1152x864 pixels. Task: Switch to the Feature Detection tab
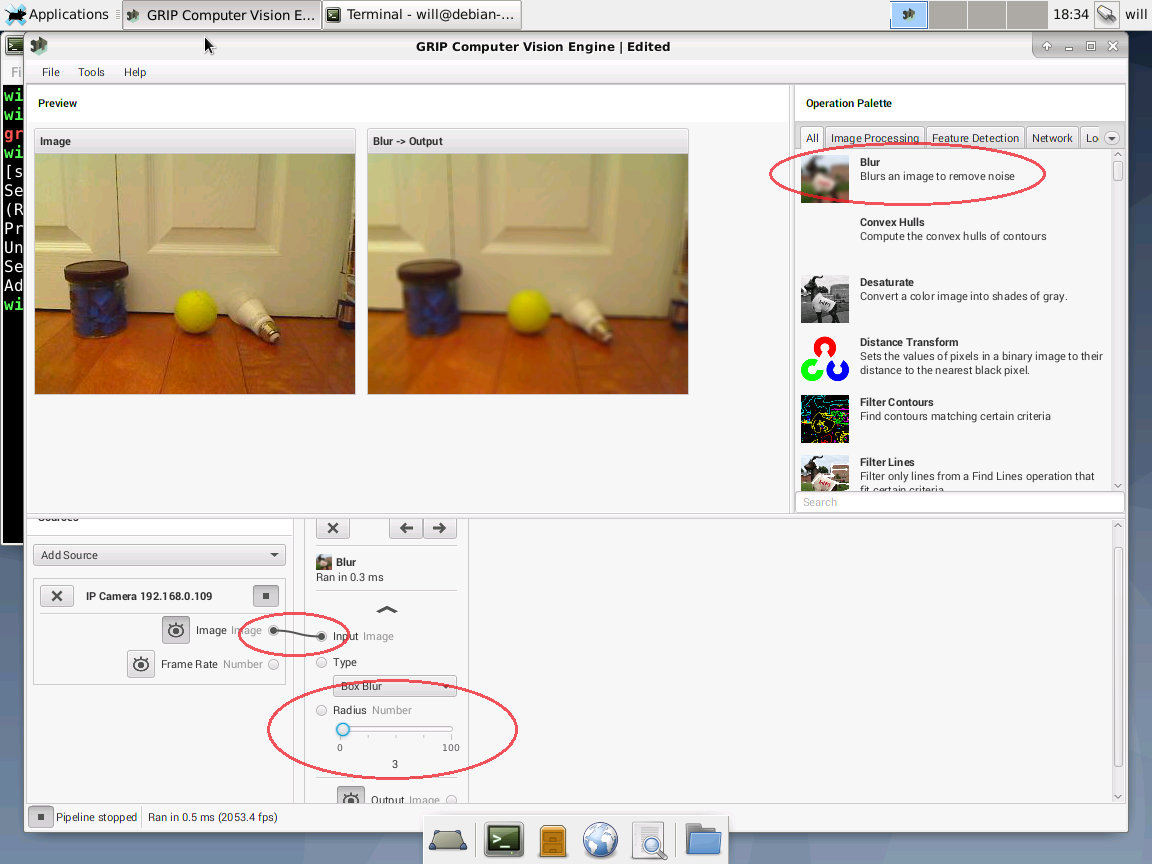coord(975,138)
